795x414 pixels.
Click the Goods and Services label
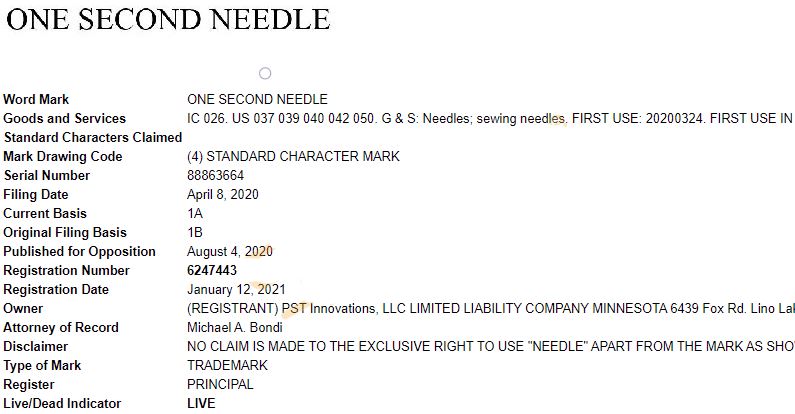coord(64,118)
